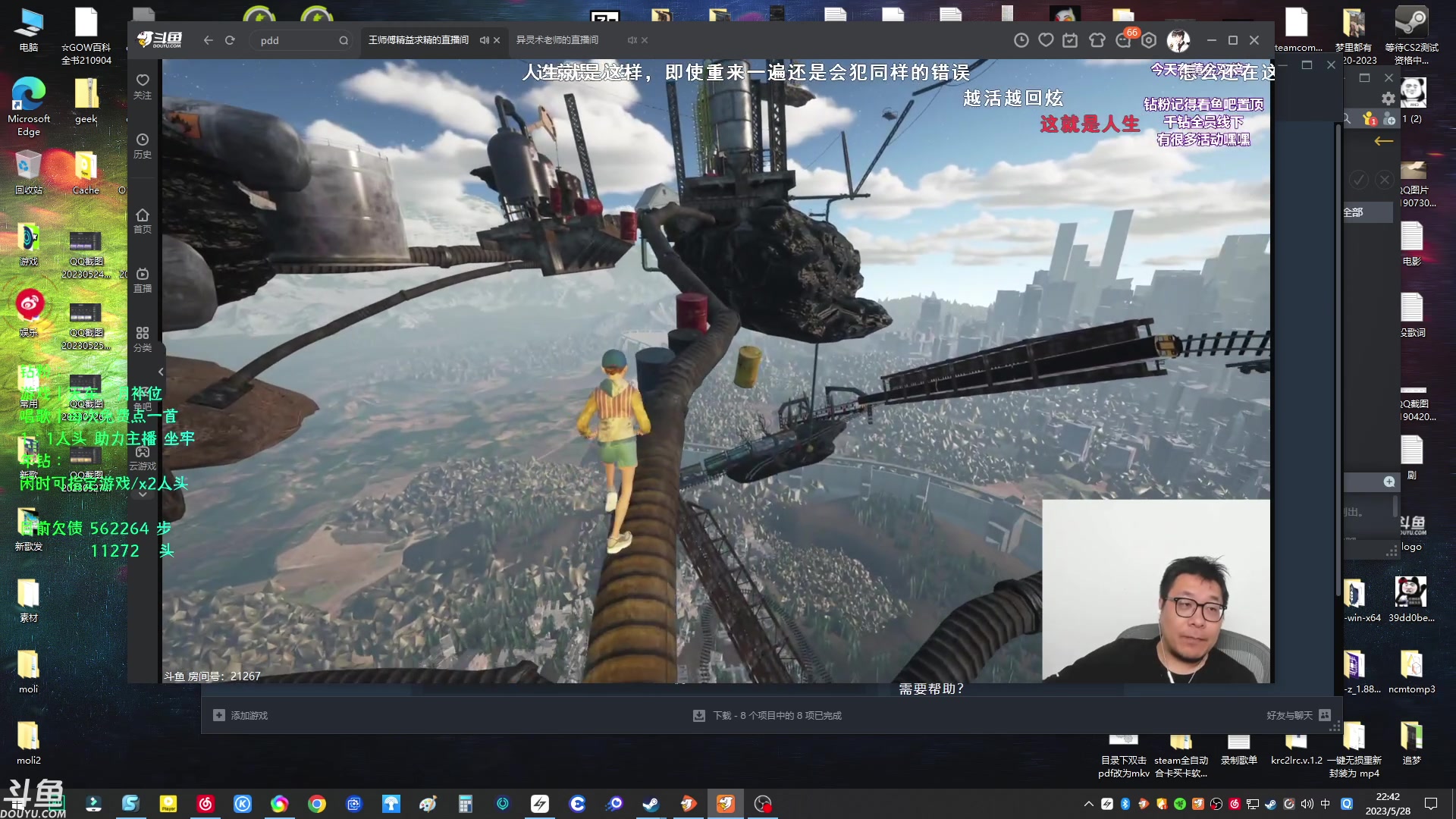Screen dimensions: 1456x819
Task: Open the 回收站 recycle bin icon
Action: click(x=29, y=172)
